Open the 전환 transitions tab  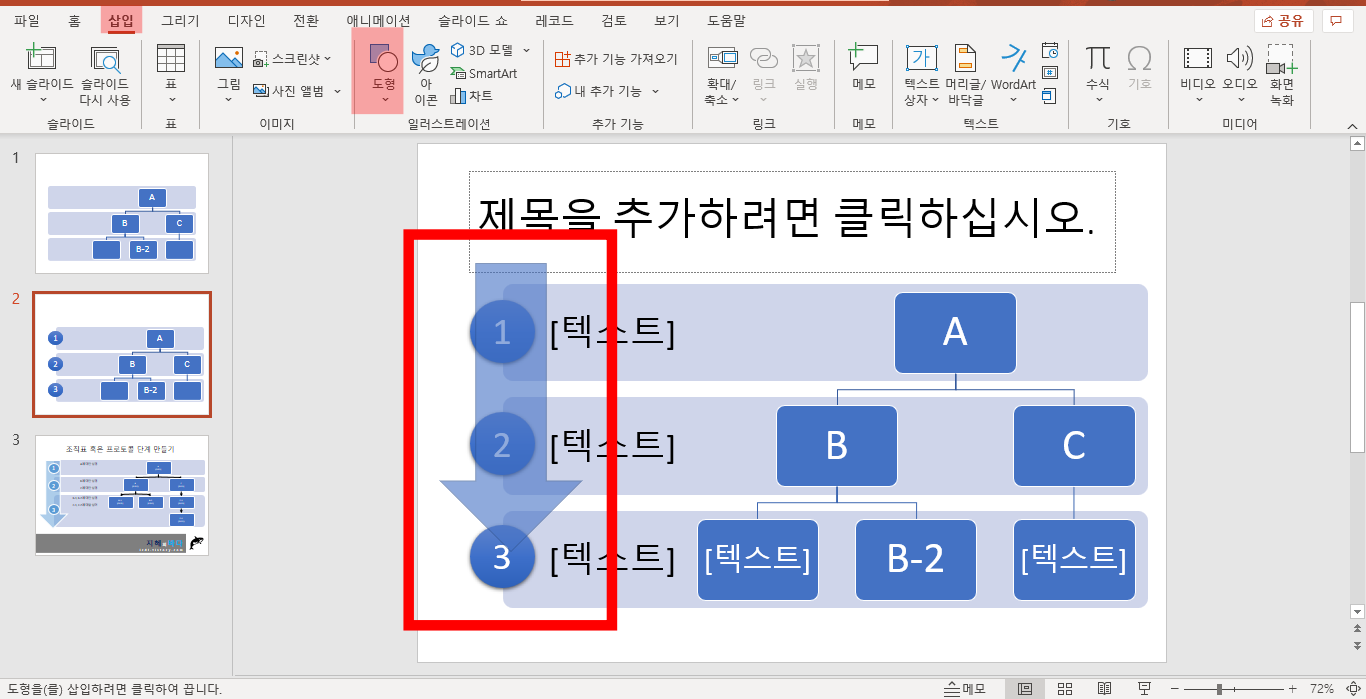[306, 20]
